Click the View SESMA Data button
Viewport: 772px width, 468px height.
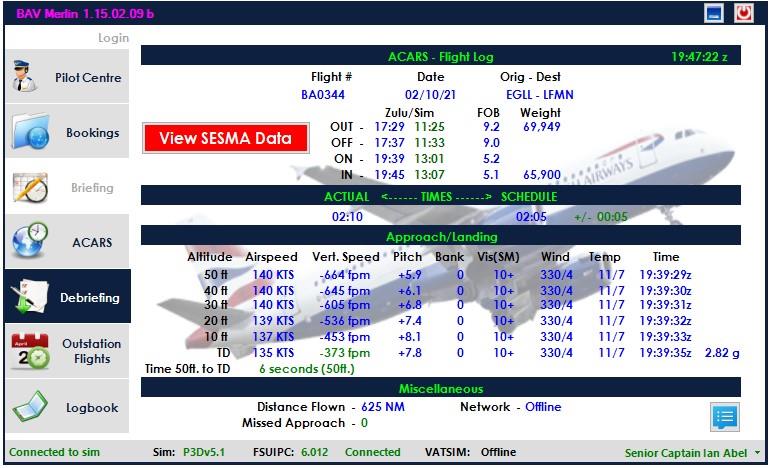click(226, 138)
